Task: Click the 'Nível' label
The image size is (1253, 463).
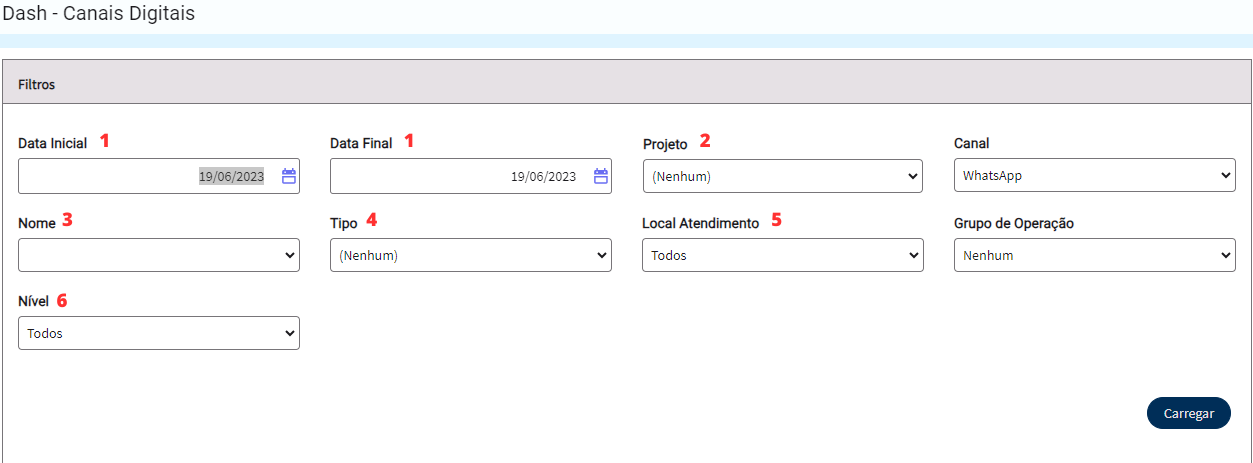Action: point(33,300)
